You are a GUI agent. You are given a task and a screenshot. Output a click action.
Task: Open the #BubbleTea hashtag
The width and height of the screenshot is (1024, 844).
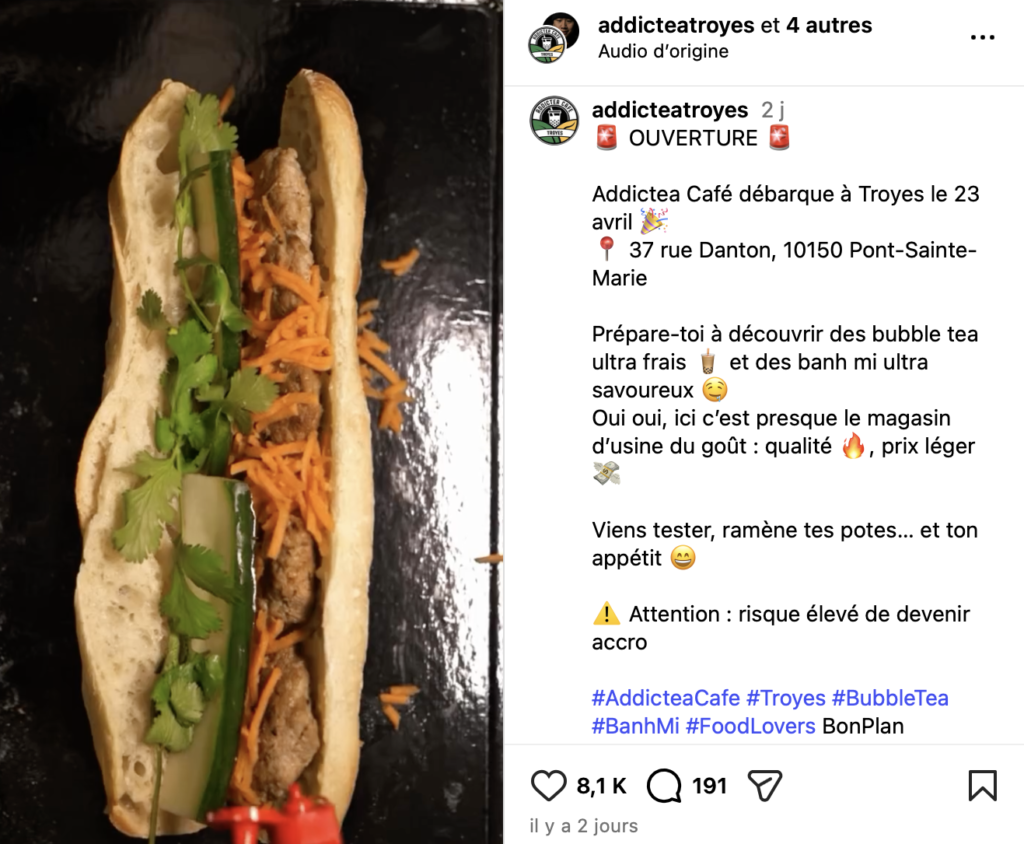click(890, 698)
